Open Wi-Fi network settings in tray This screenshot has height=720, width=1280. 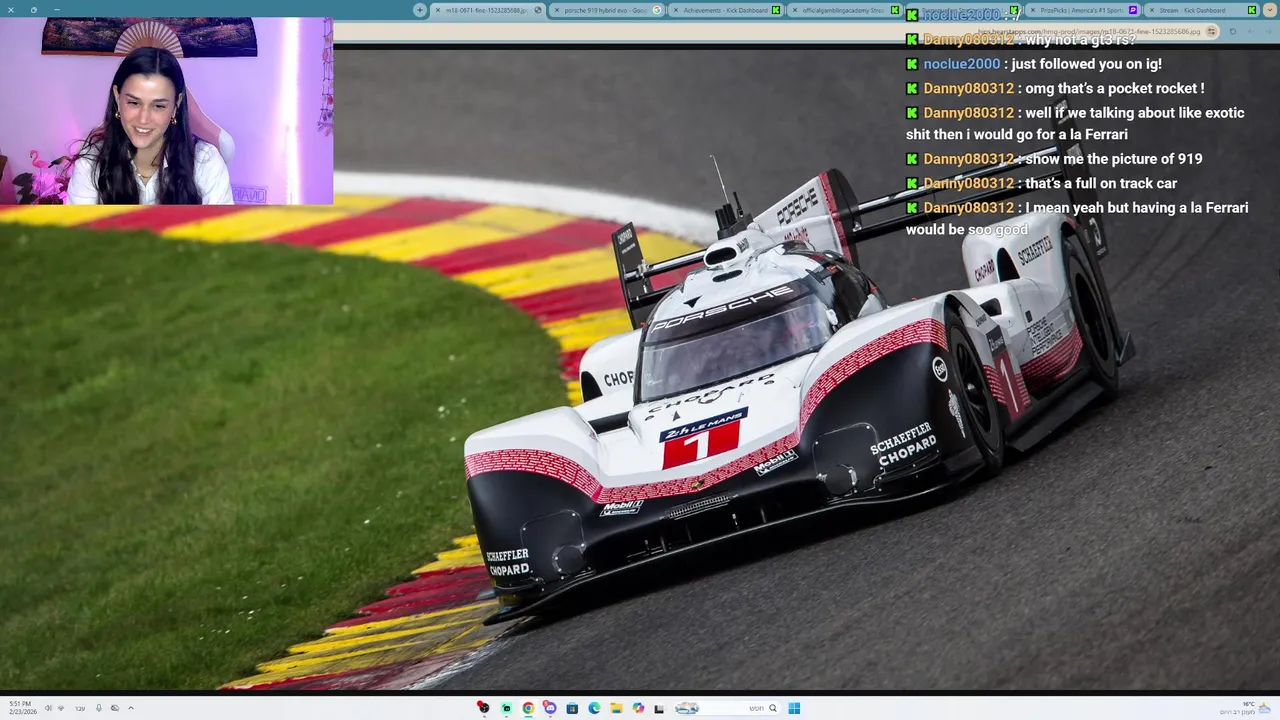point(61,708)
